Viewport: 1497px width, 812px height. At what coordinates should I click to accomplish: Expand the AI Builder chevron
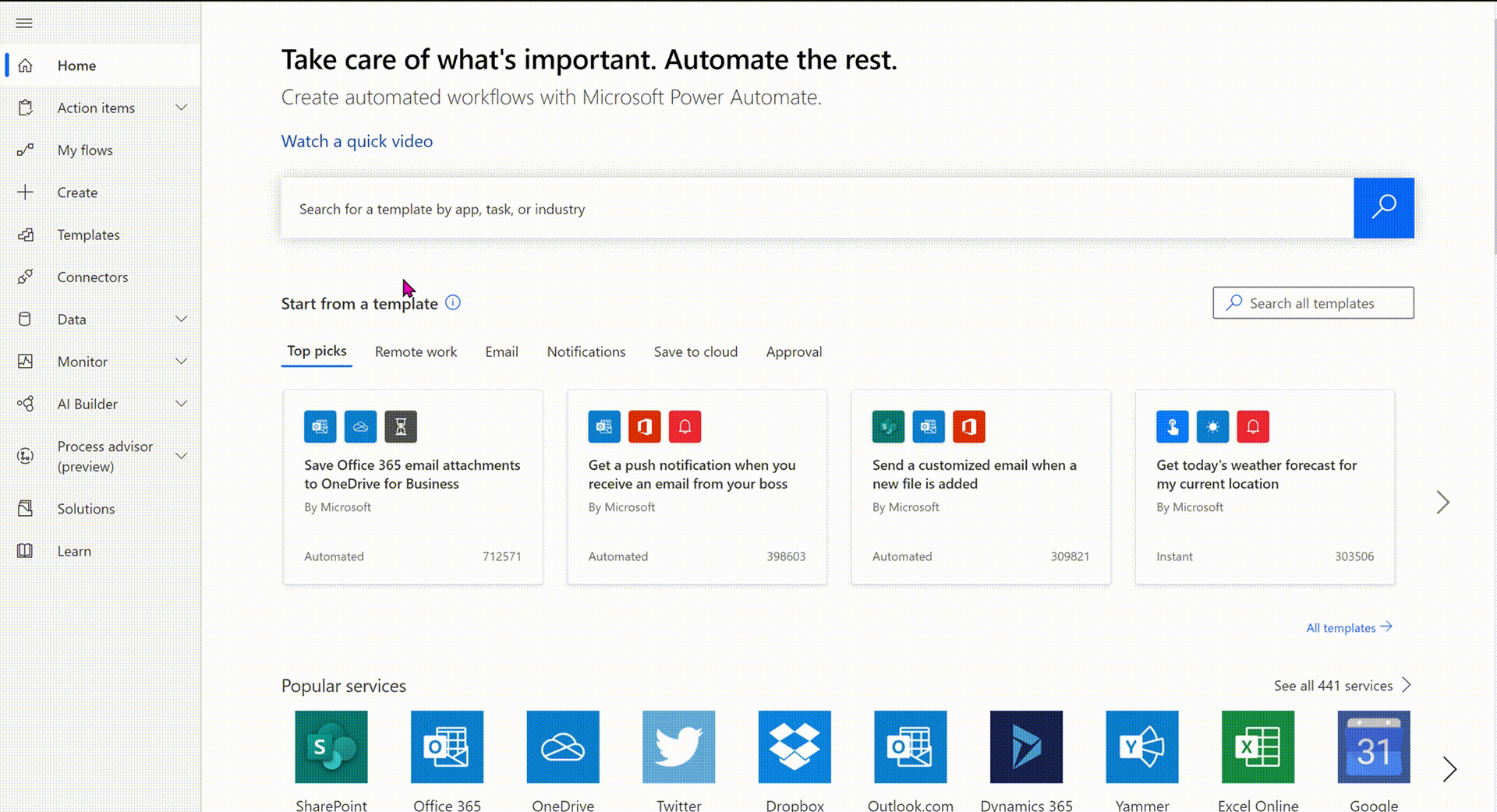point(182,404)
